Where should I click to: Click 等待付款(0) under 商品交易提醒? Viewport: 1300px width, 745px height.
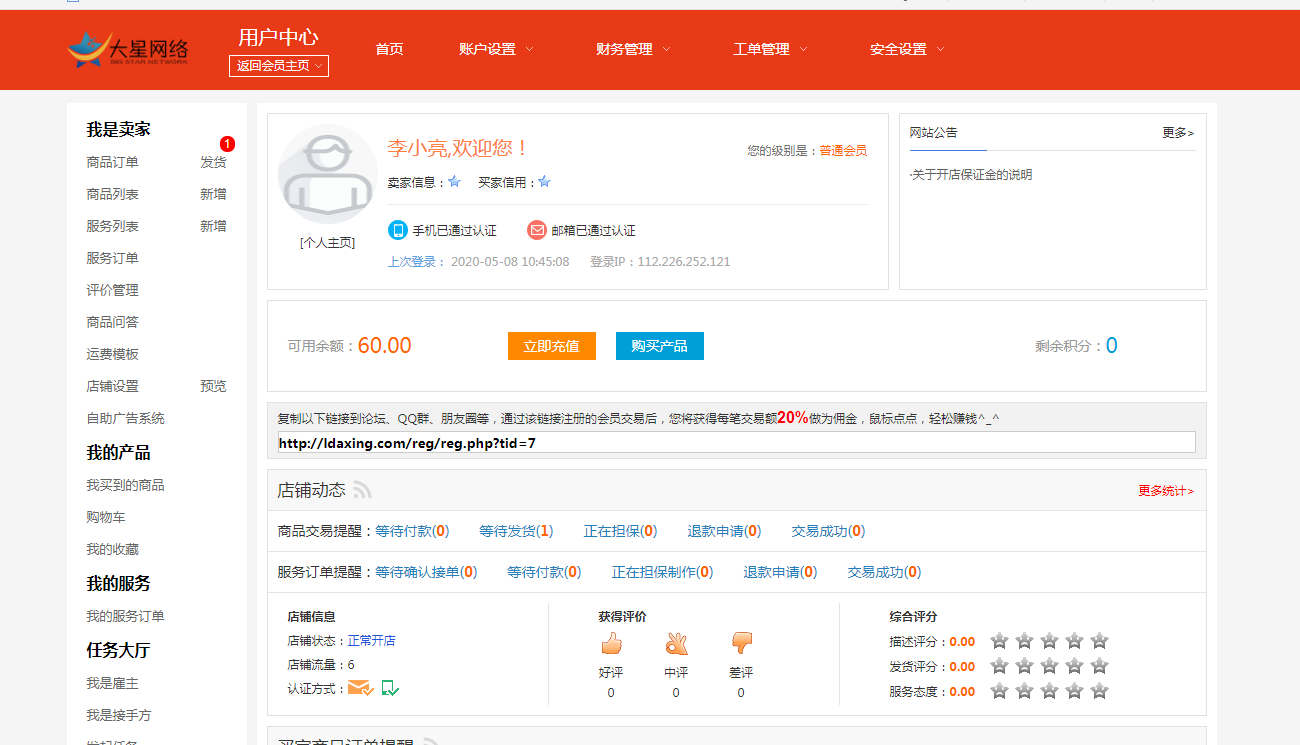(x=412, y=531)
